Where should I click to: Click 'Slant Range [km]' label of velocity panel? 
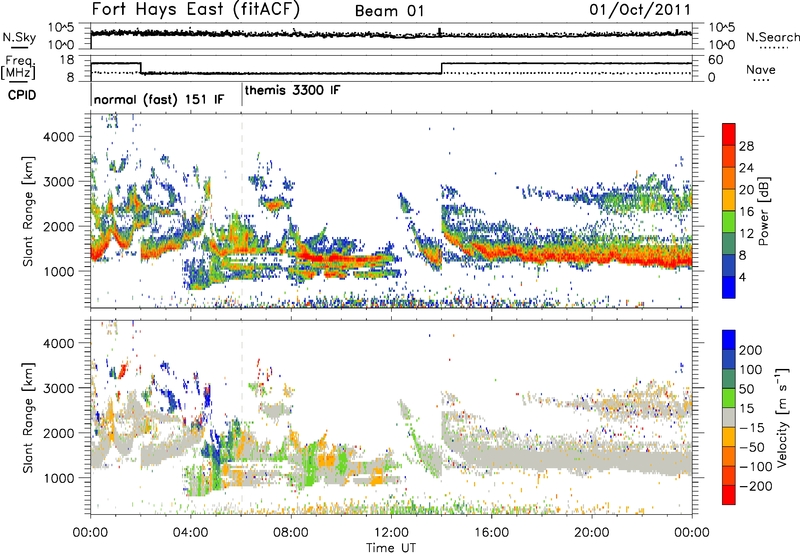28,418
